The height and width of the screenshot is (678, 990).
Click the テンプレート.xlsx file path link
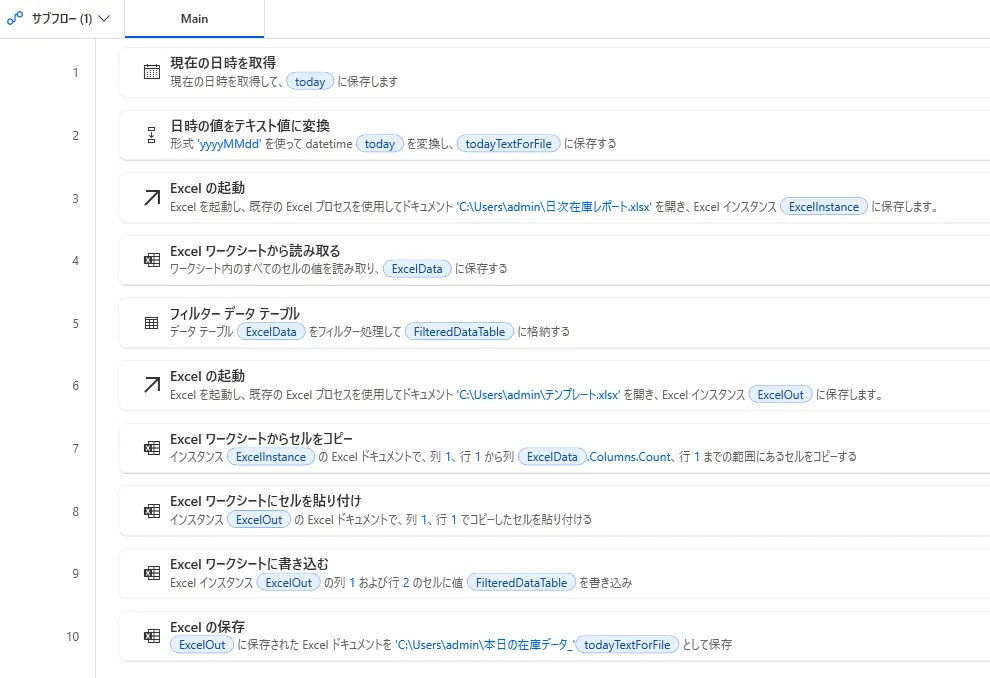tap(539, 395)
